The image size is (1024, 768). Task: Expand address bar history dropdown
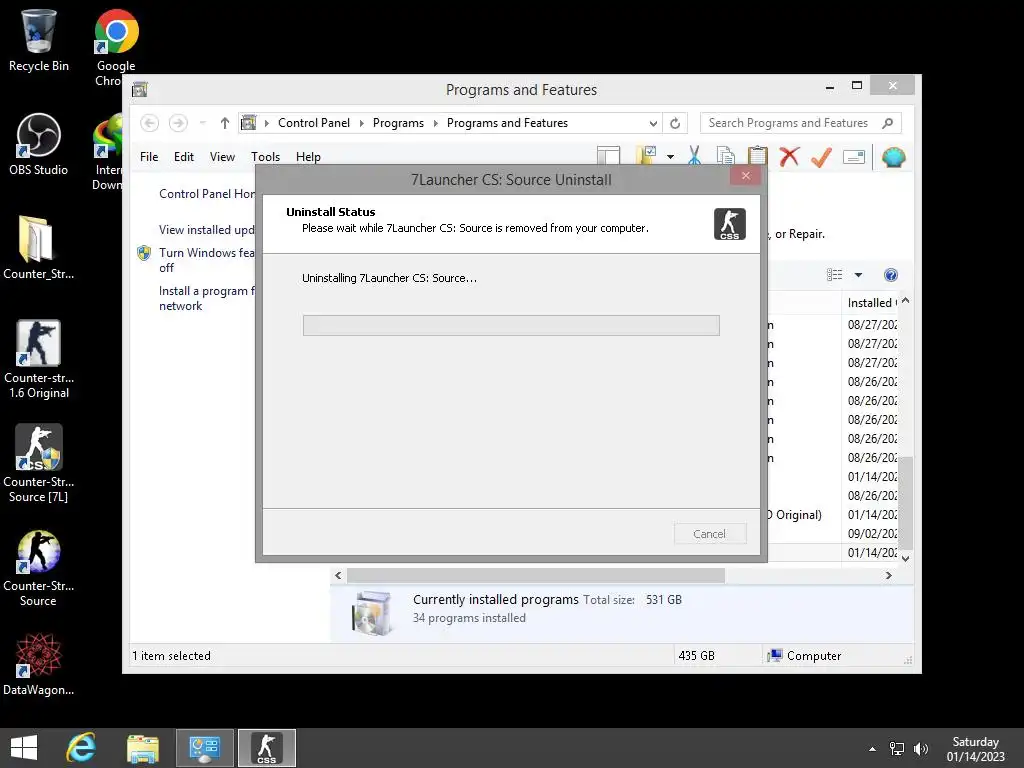click(653, 123)
